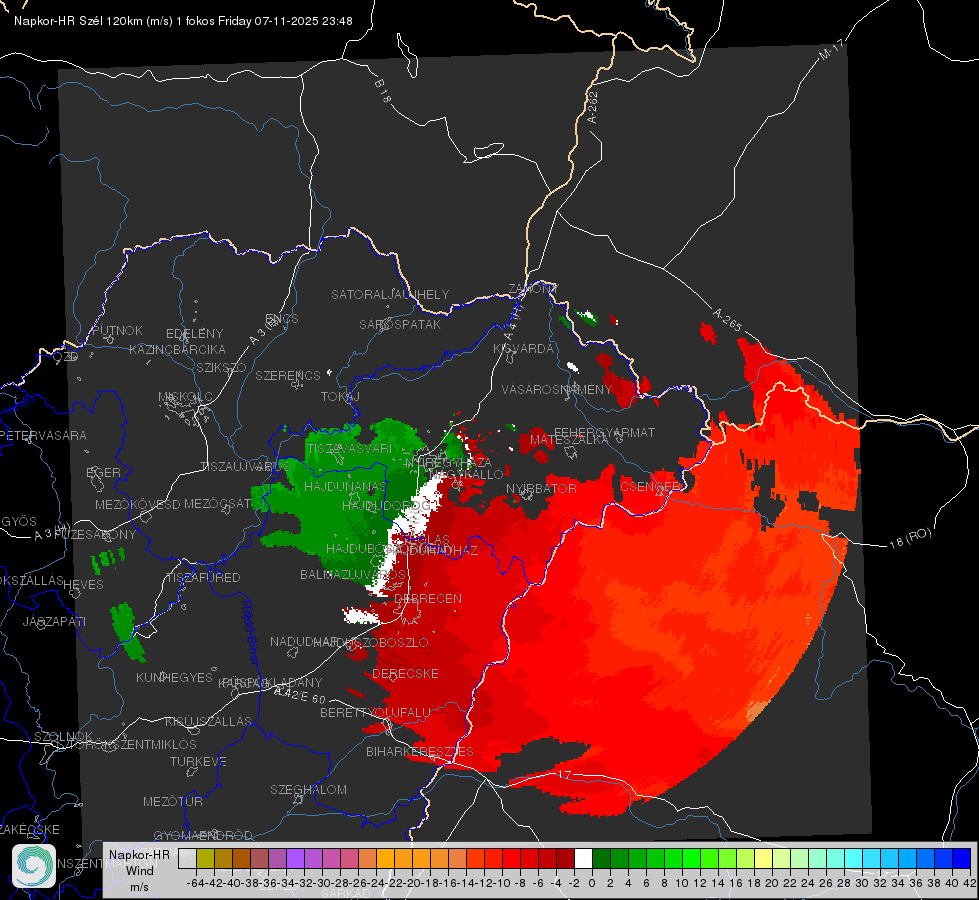Click the purple swatch in the wind legend
Image resolution: width=979 pixels, height=900 pixels.
click(295, 859)
